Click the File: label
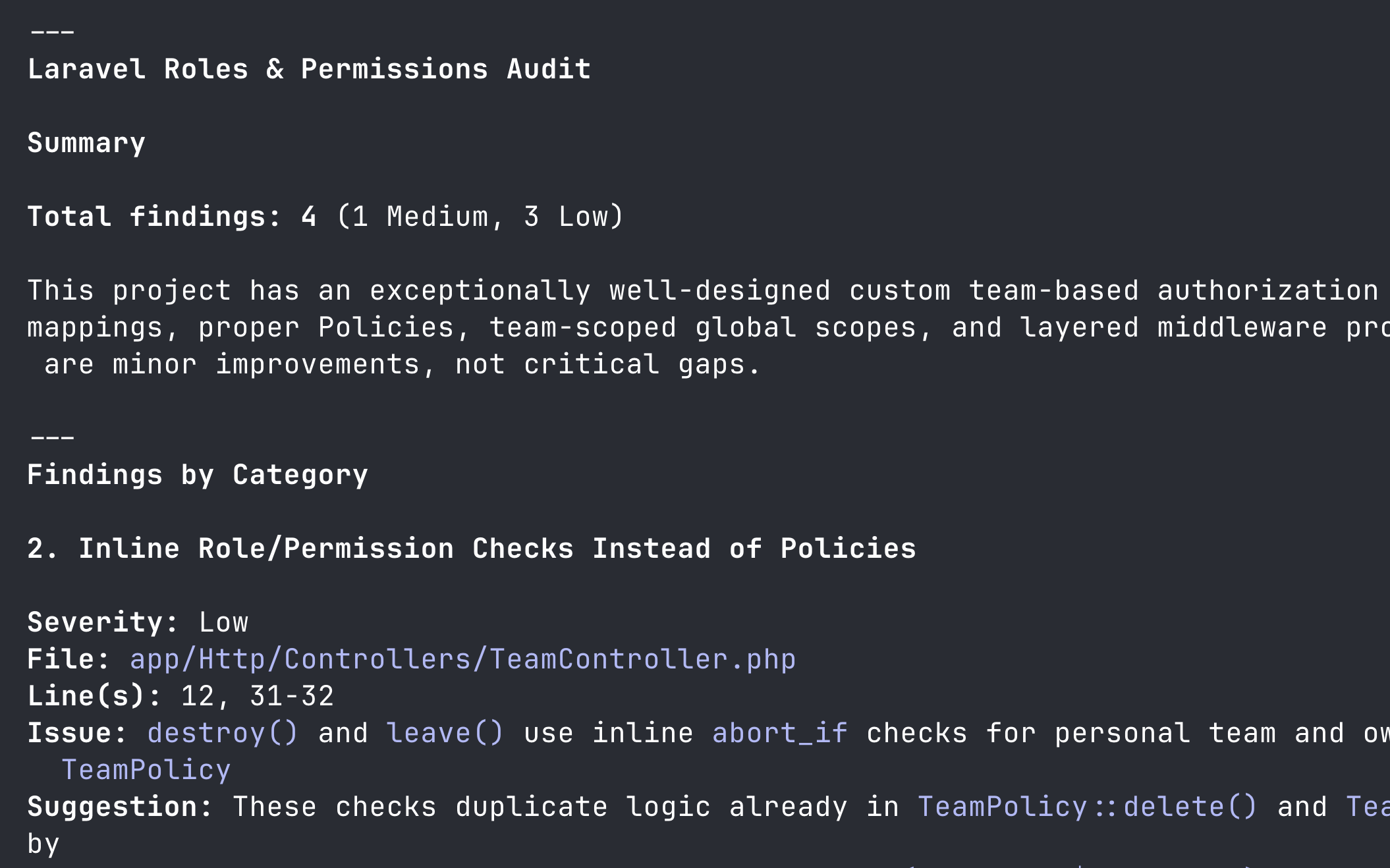Viewport: 1390px width, 868px height. (69, 659)
